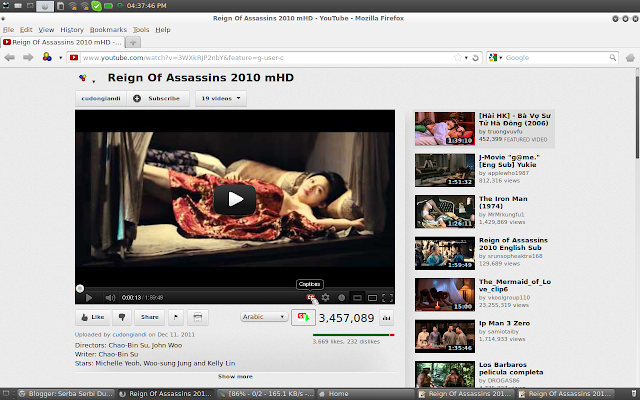The image size is (640, 400).
Task: Enter fullscreen video mode
Action: tap(387, 298)
